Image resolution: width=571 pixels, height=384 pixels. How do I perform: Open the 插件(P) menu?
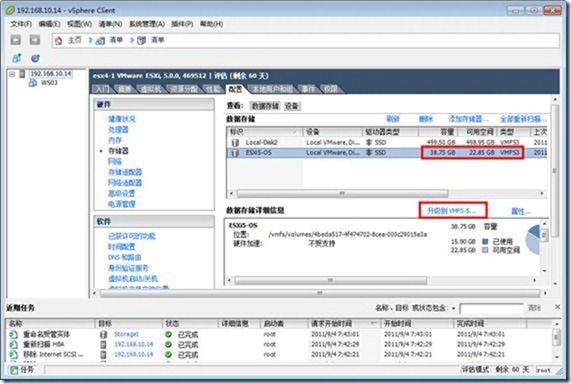(182, 24)
